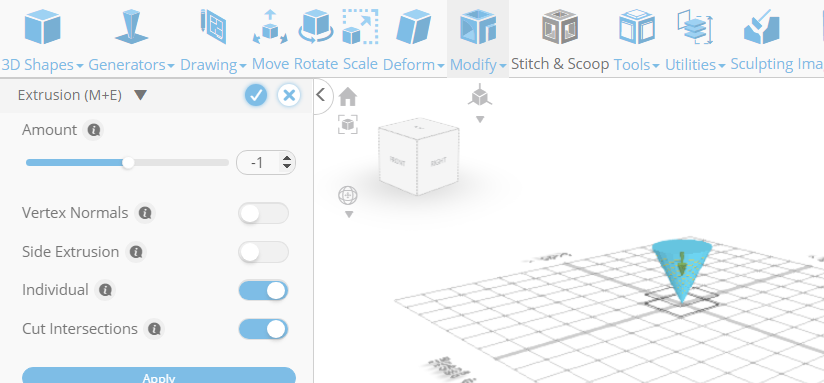
Task: Open the Generators dropdown menu
Action: point(131,65)
